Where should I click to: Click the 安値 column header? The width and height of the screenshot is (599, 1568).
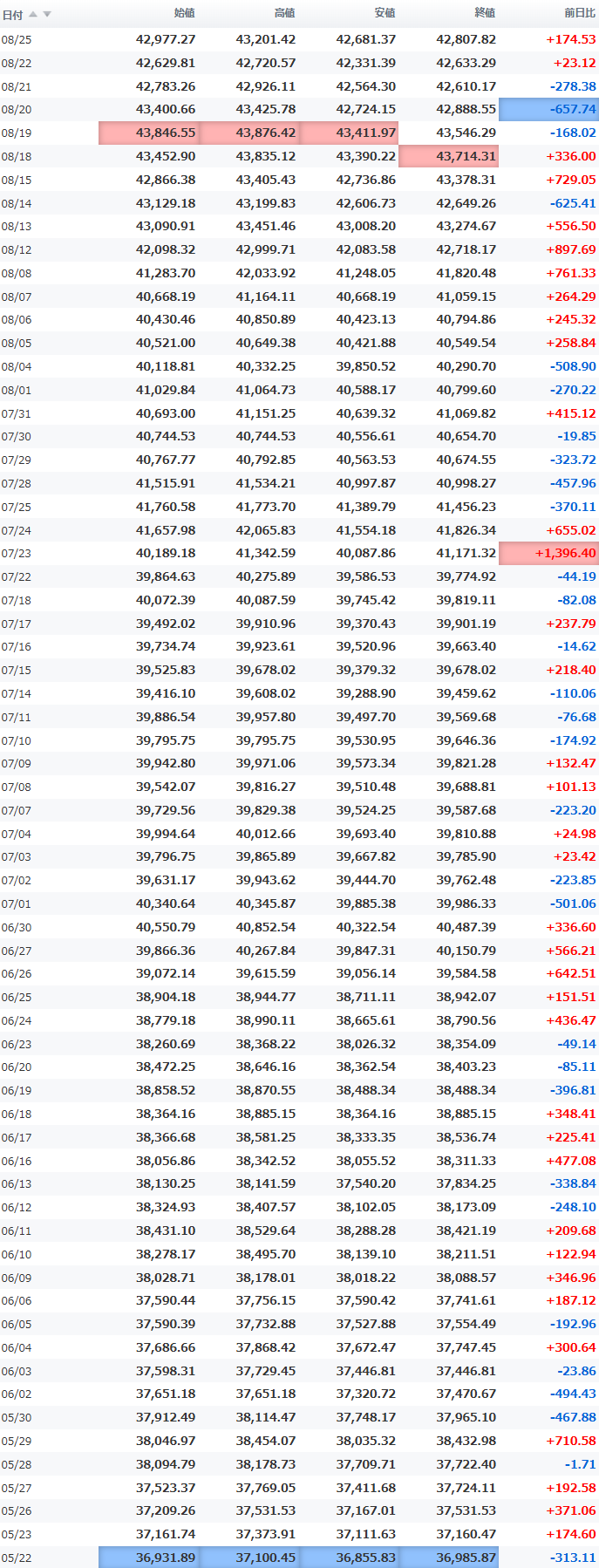385,13
